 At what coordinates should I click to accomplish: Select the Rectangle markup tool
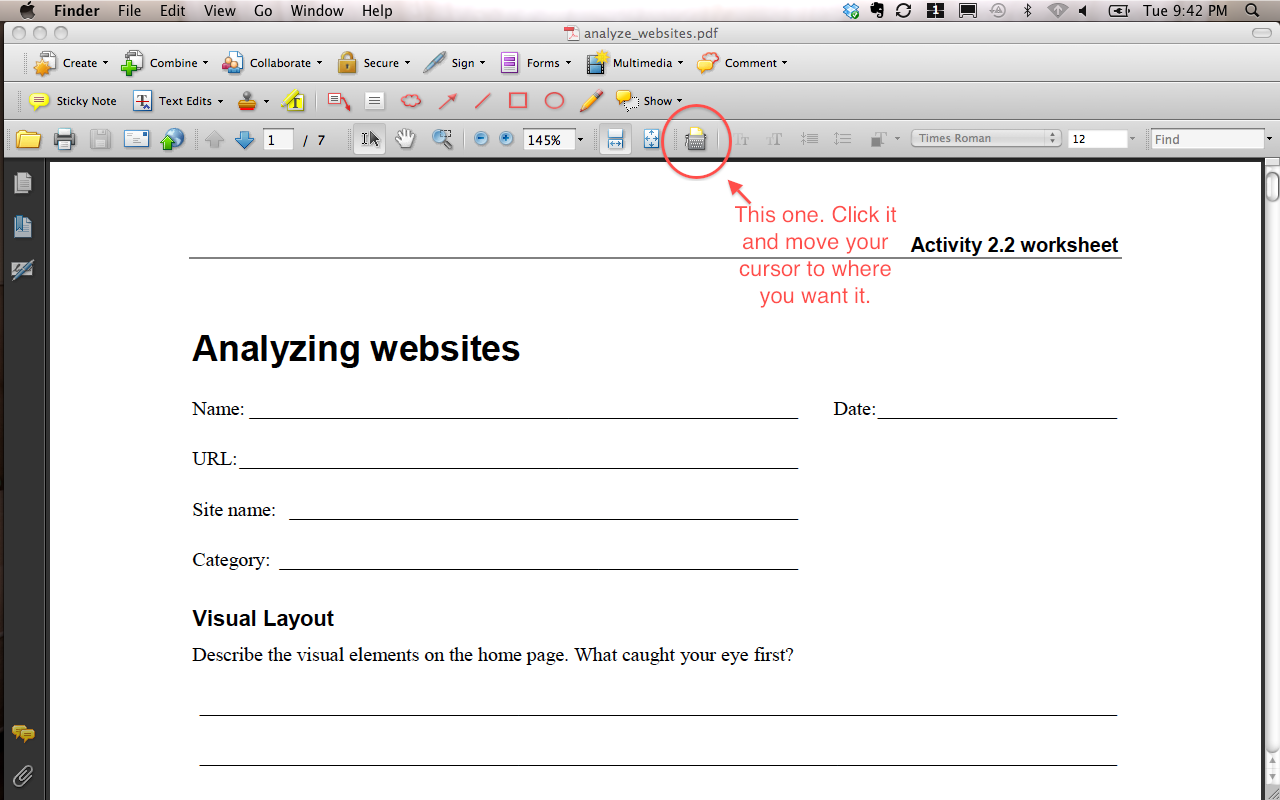point(518,101)
